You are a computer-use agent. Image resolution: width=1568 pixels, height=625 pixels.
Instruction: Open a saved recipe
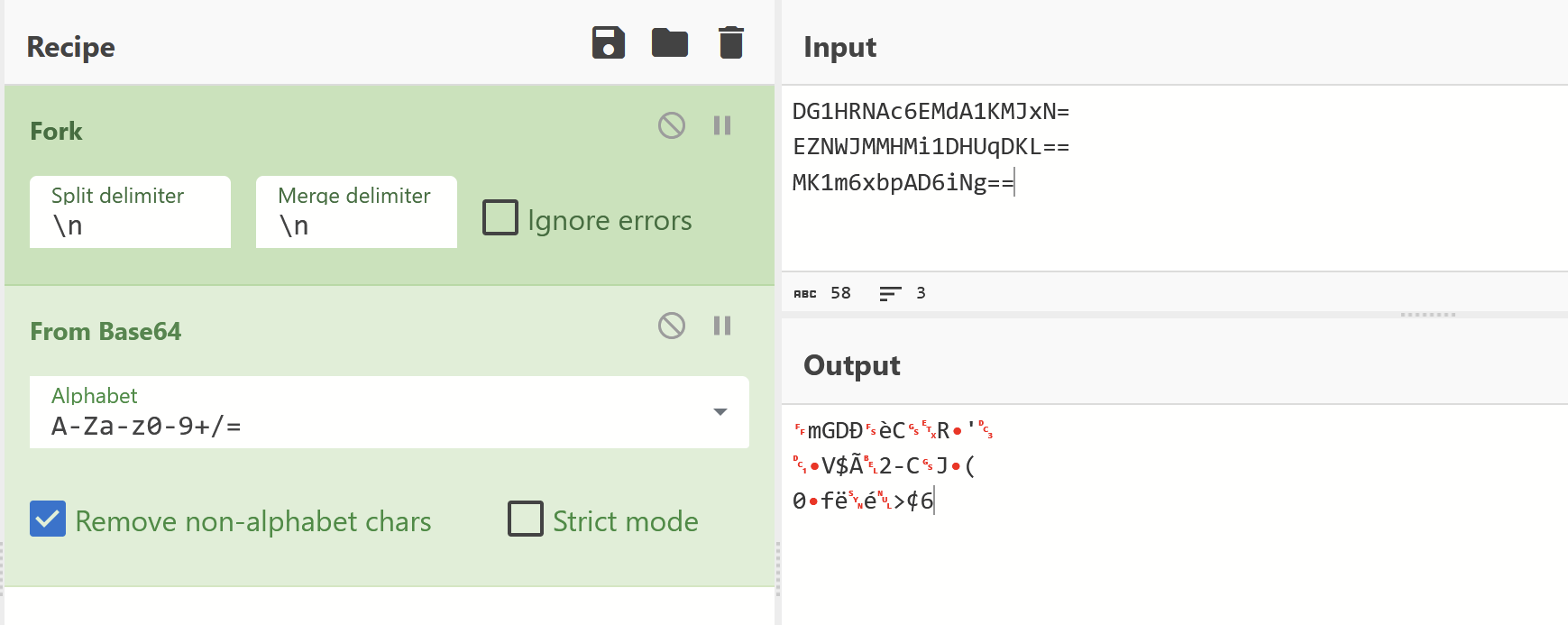(669, 42)
